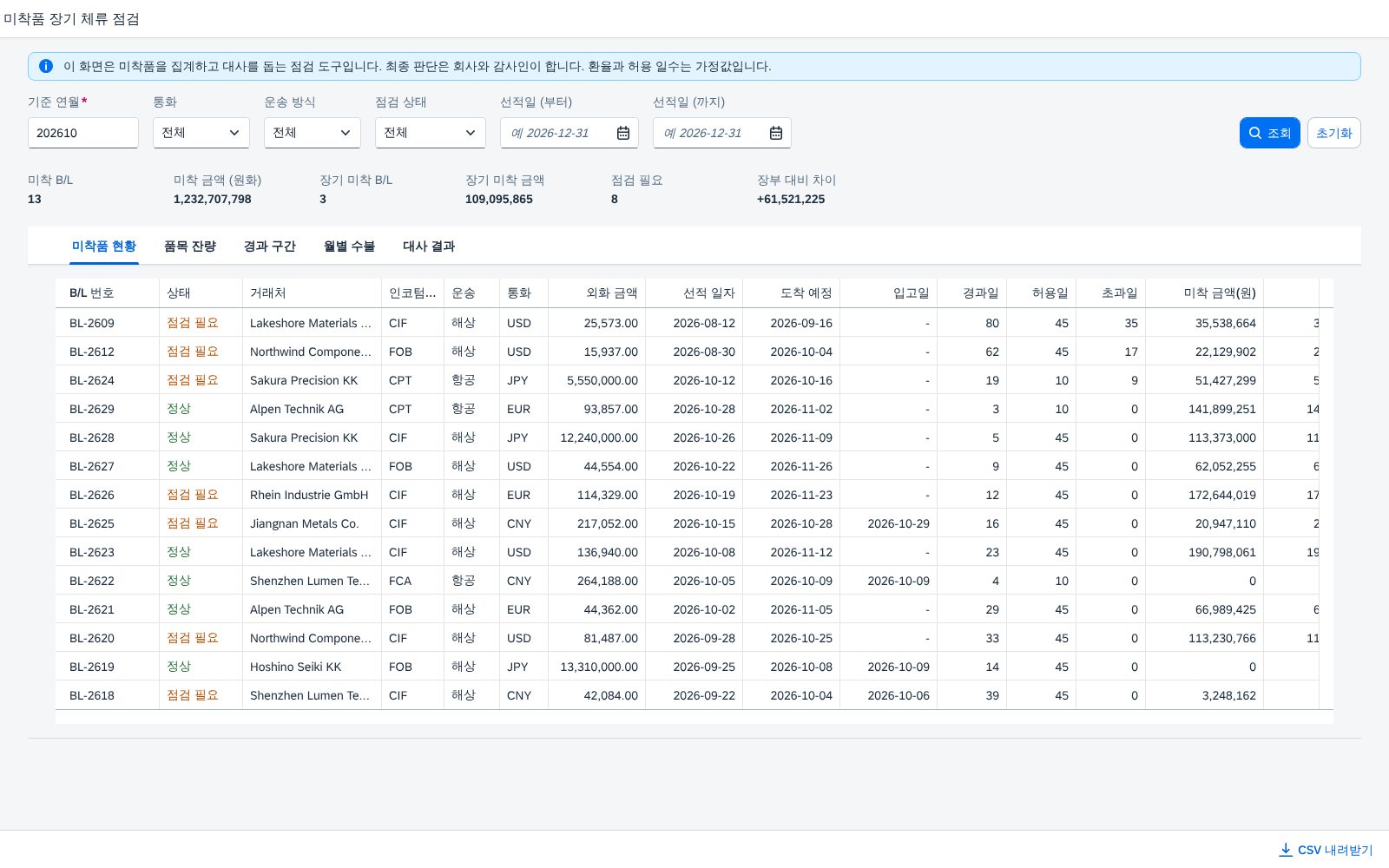Click the 선적 일자 column header

[694, 293]
